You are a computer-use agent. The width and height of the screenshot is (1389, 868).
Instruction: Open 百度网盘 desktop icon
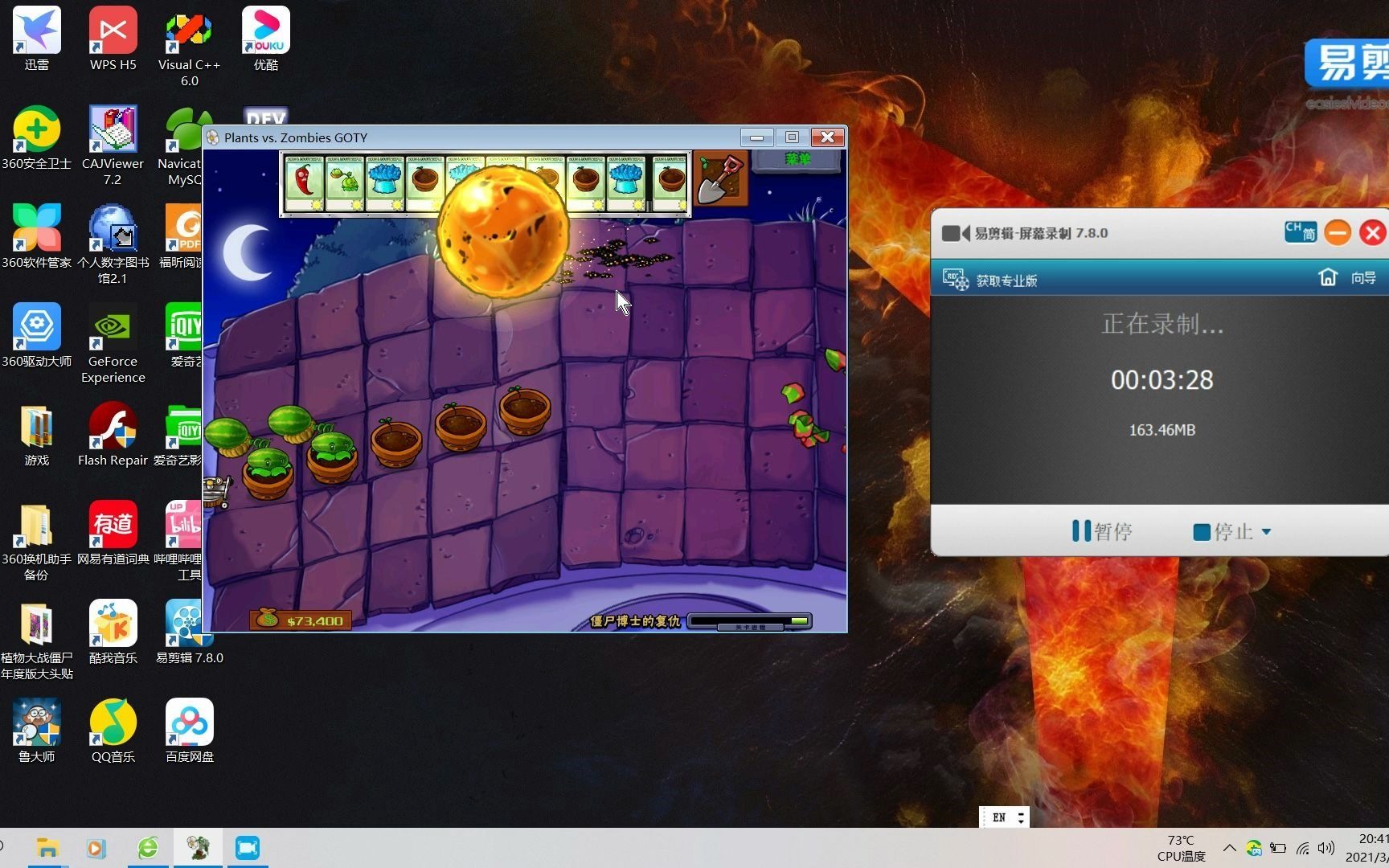click(x=189, y=731)
